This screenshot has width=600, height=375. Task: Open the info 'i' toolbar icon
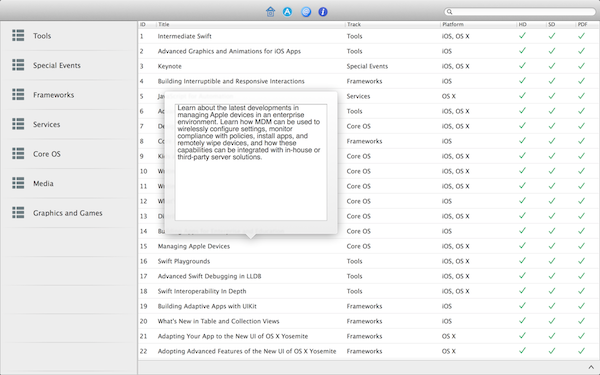point(323,12)
